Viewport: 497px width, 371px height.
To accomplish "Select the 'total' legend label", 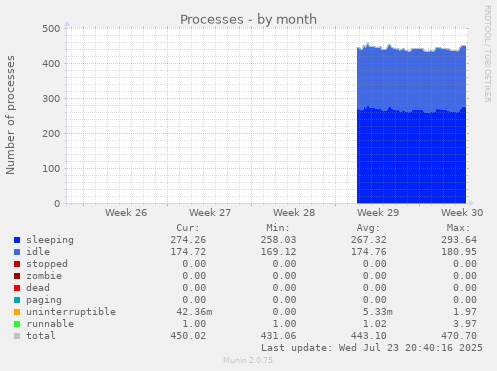I will tap(41, 336).
